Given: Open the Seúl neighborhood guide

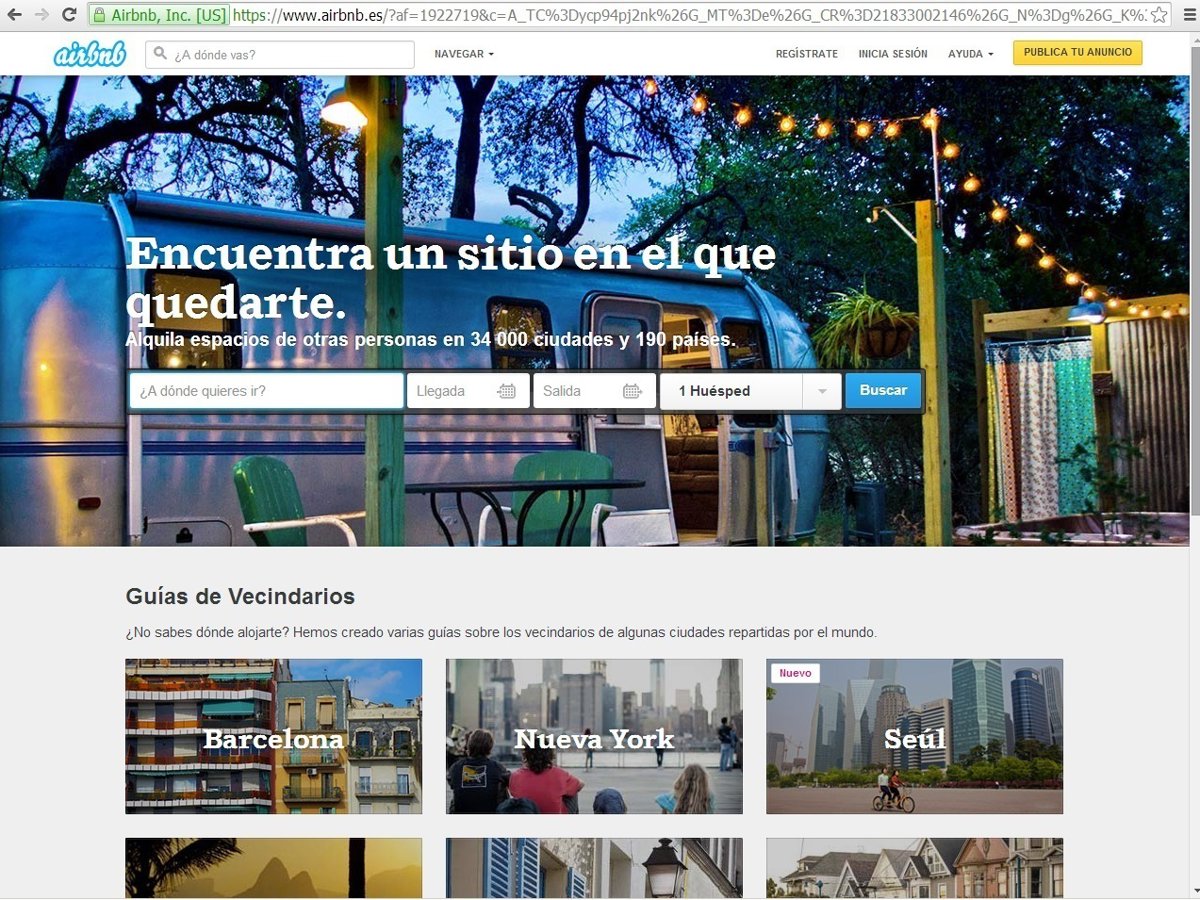Looking at the screenshot, I should click(x=914, y=736).
